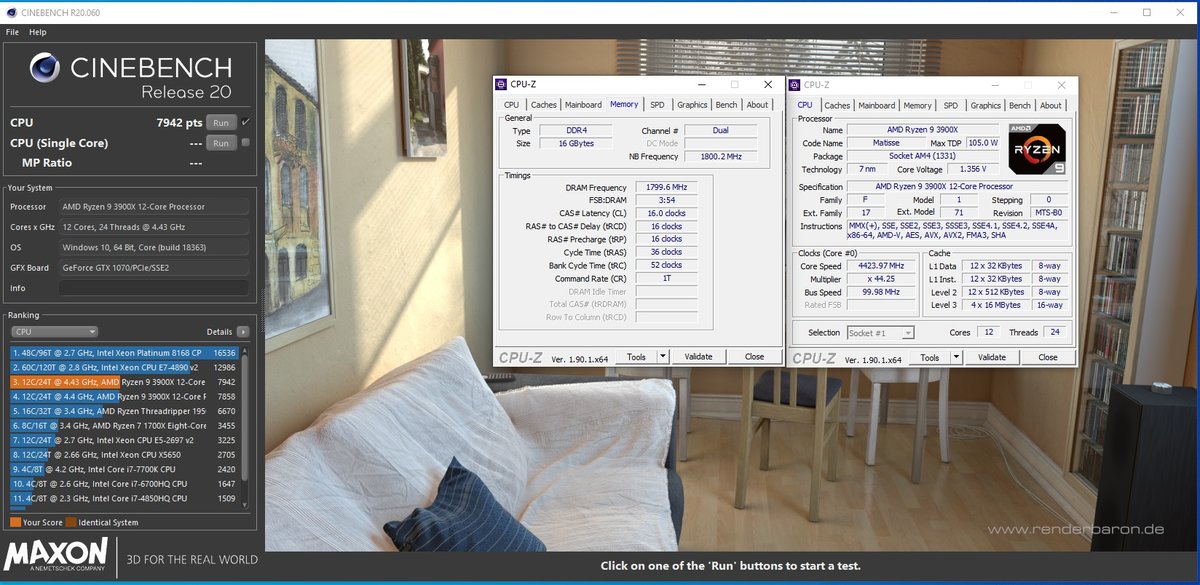Click Close button in Memory window
Viewport: 1200px width, 585px height.
point(754,357)
